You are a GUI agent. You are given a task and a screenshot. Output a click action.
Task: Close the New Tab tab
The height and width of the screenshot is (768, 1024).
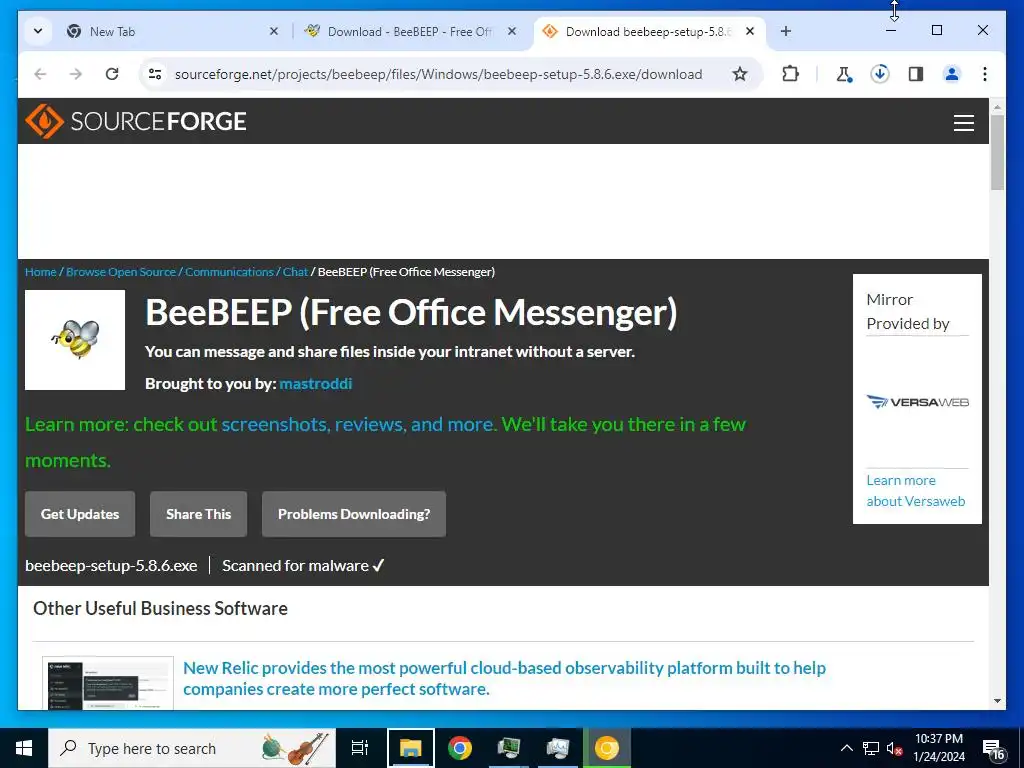click(274, 31)
